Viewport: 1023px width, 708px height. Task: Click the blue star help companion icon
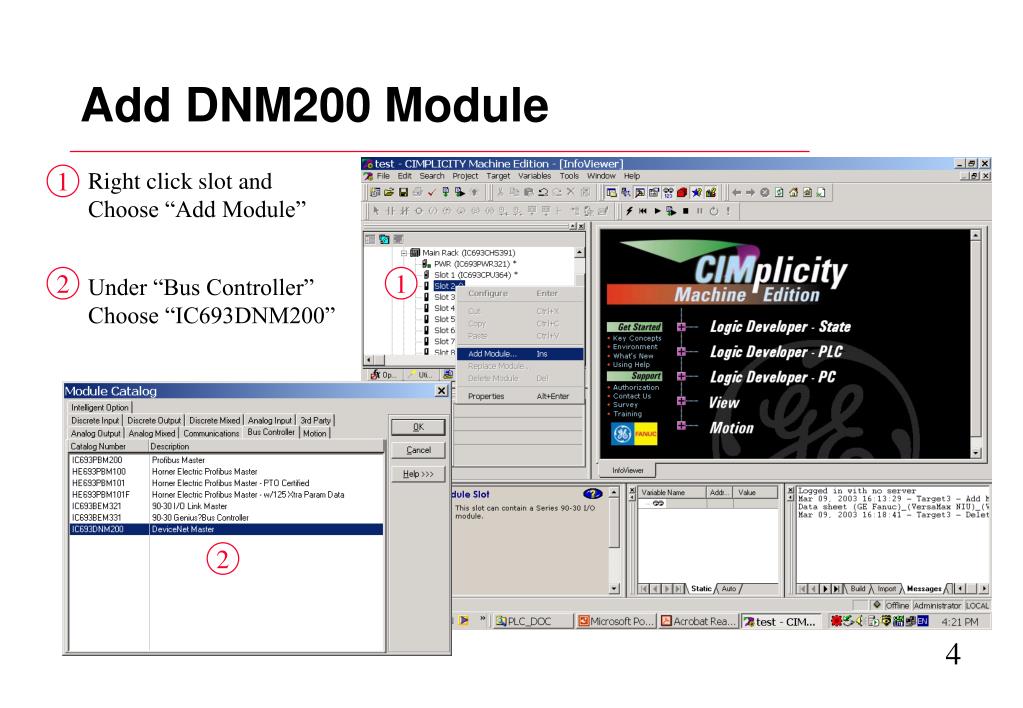697,192
